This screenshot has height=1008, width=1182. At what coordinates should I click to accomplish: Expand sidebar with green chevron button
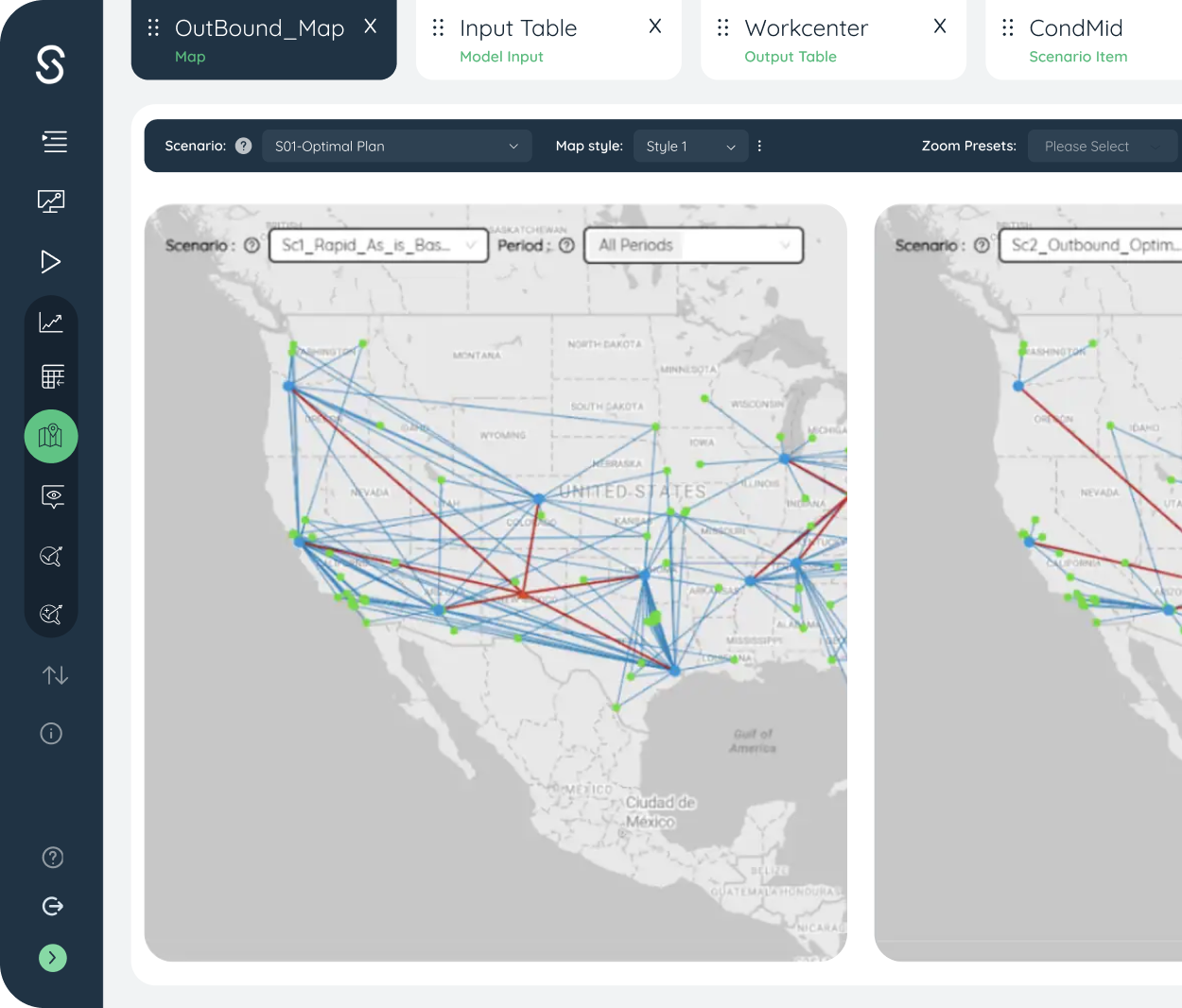53,958
